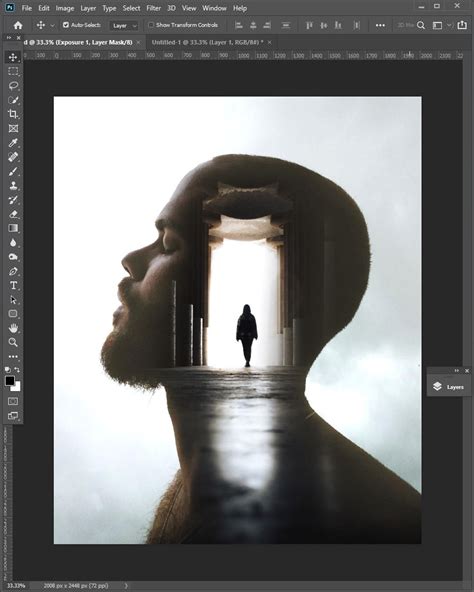
Task: Open the View menu
Action: tap(189, 8)
